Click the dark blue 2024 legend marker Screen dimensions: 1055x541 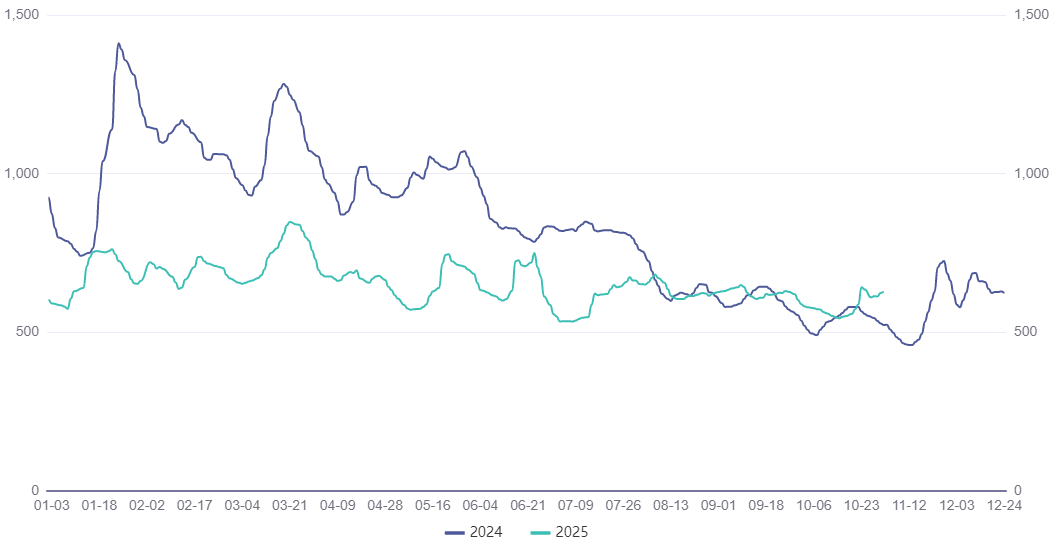(456, 532)
